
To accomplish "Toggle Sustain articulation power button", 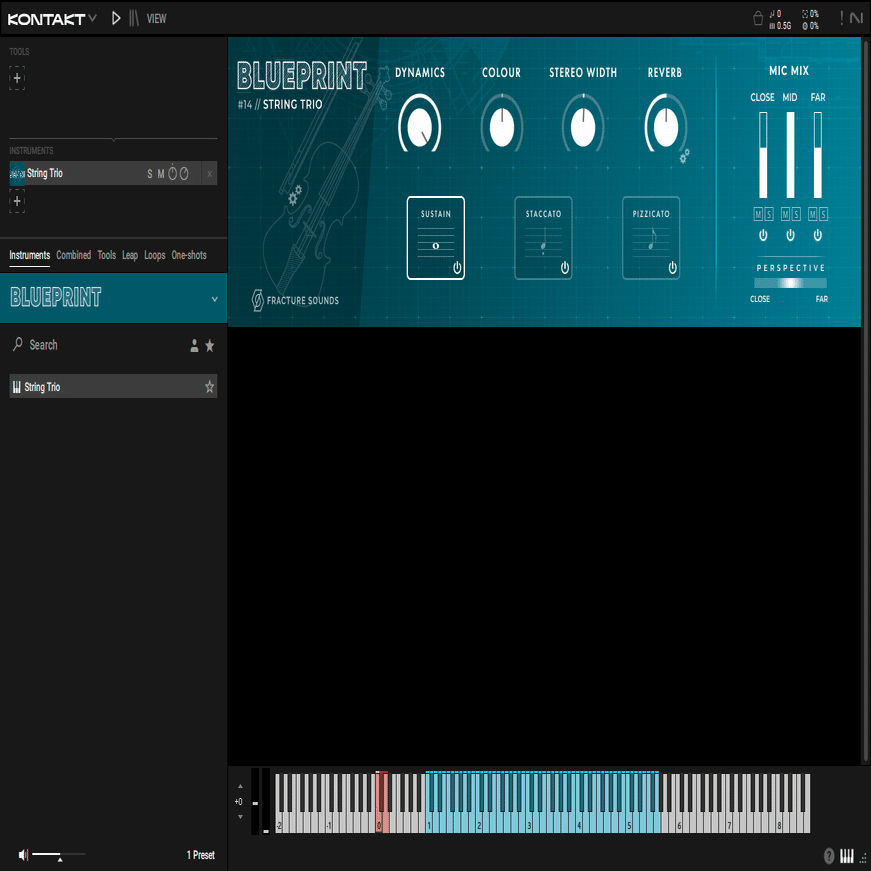I will [457, 268].
